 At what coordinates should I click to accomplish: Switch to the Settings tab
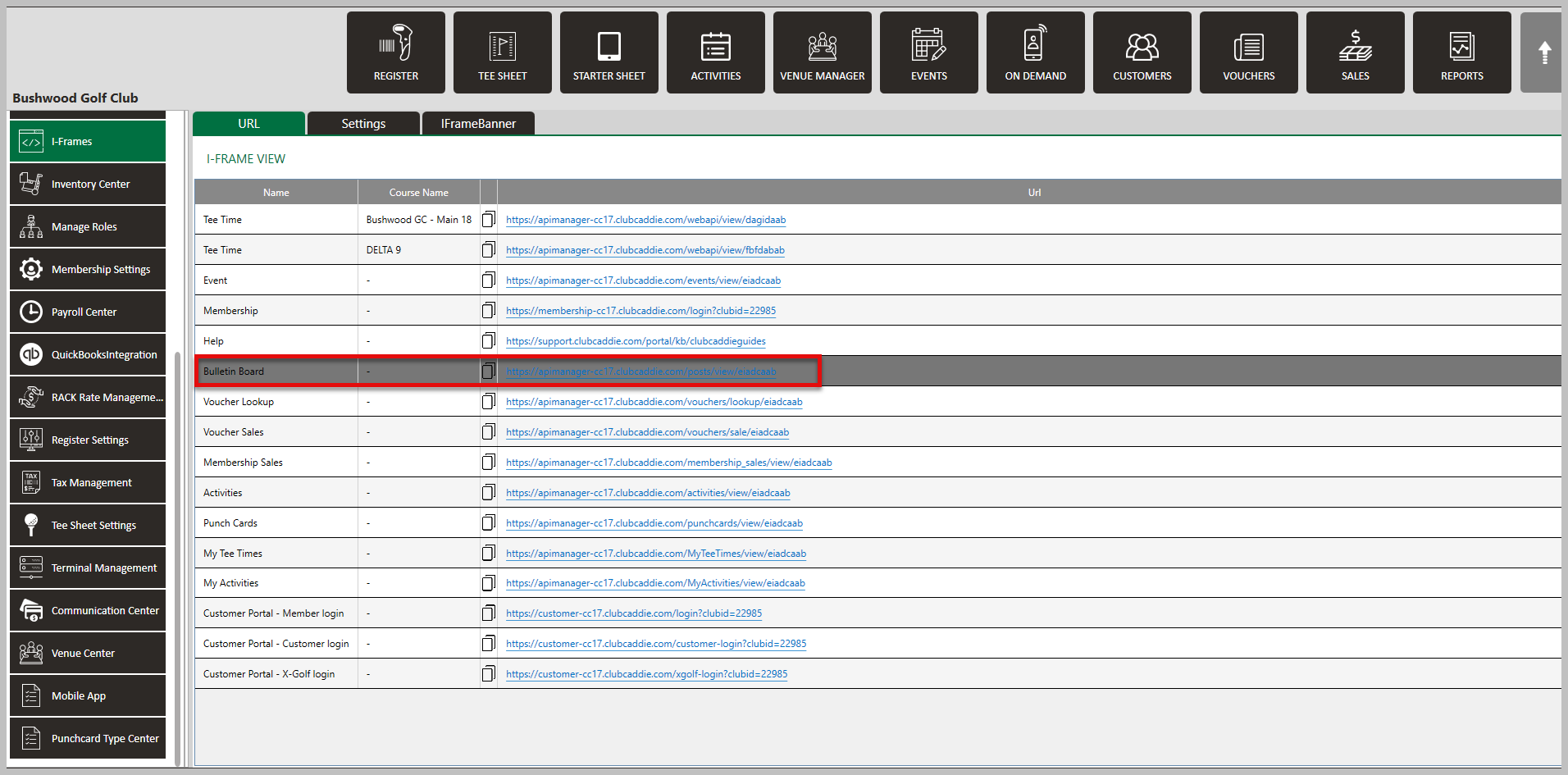point(363,123)
